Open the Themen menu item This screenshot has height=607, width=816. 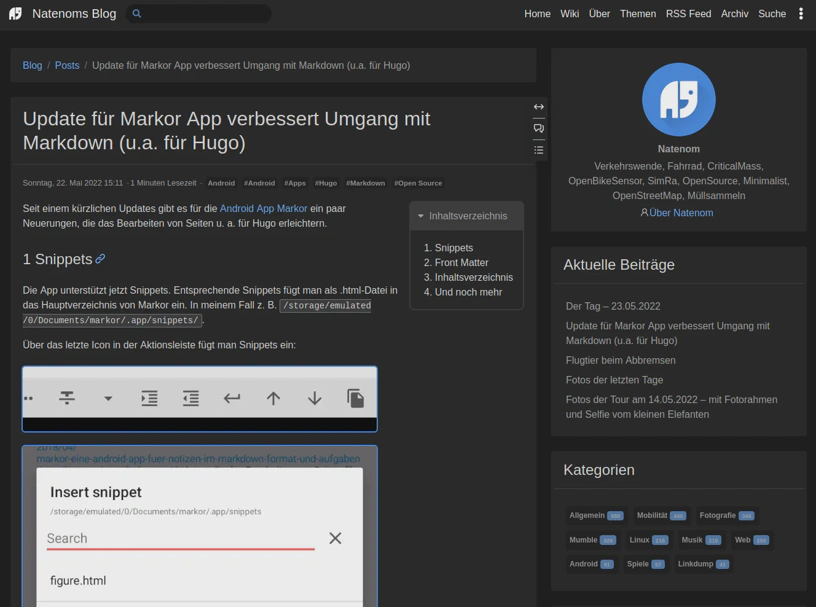[x=638, y=14]
